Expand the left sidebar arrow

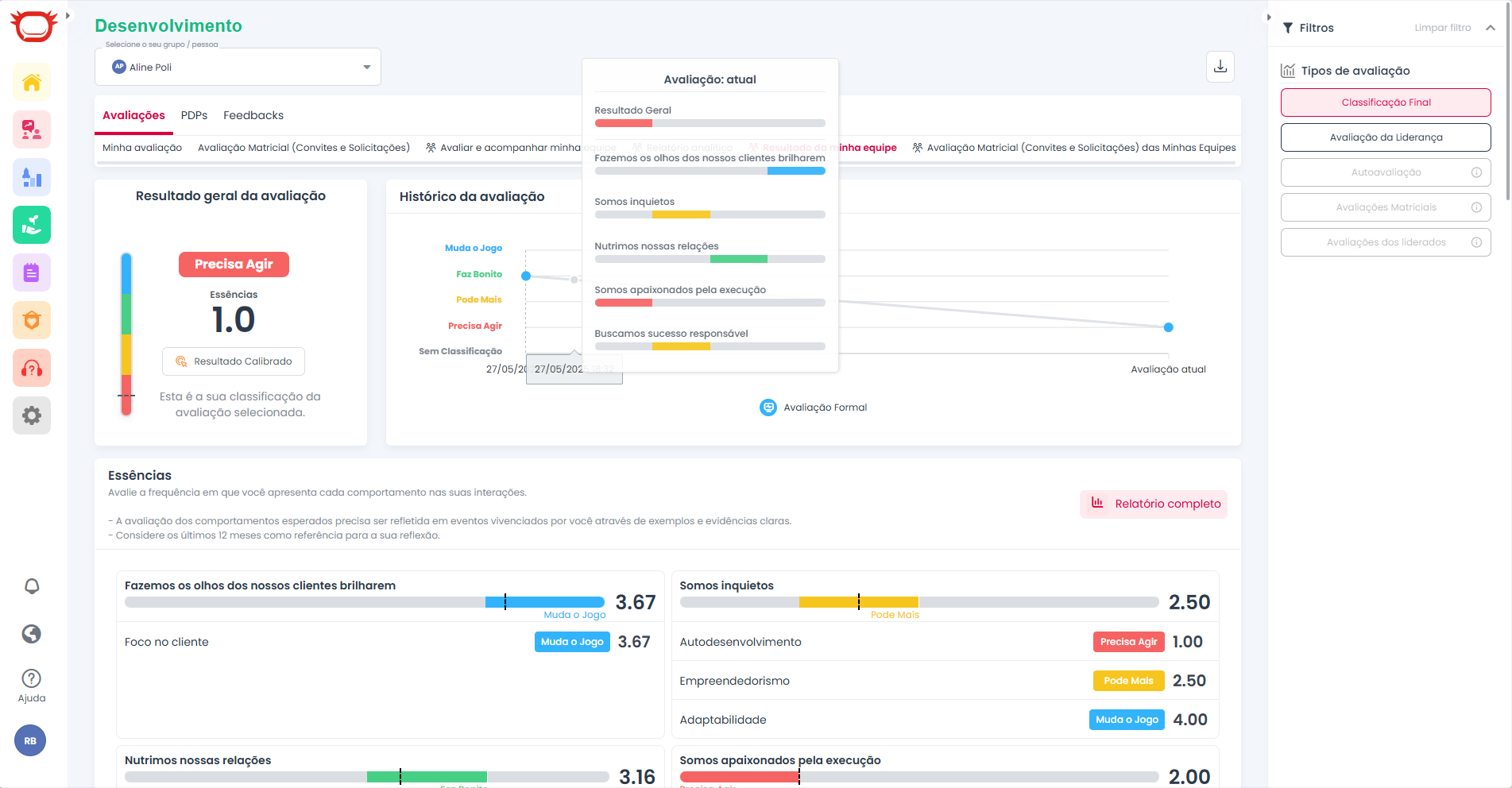(x=68, y=16)
